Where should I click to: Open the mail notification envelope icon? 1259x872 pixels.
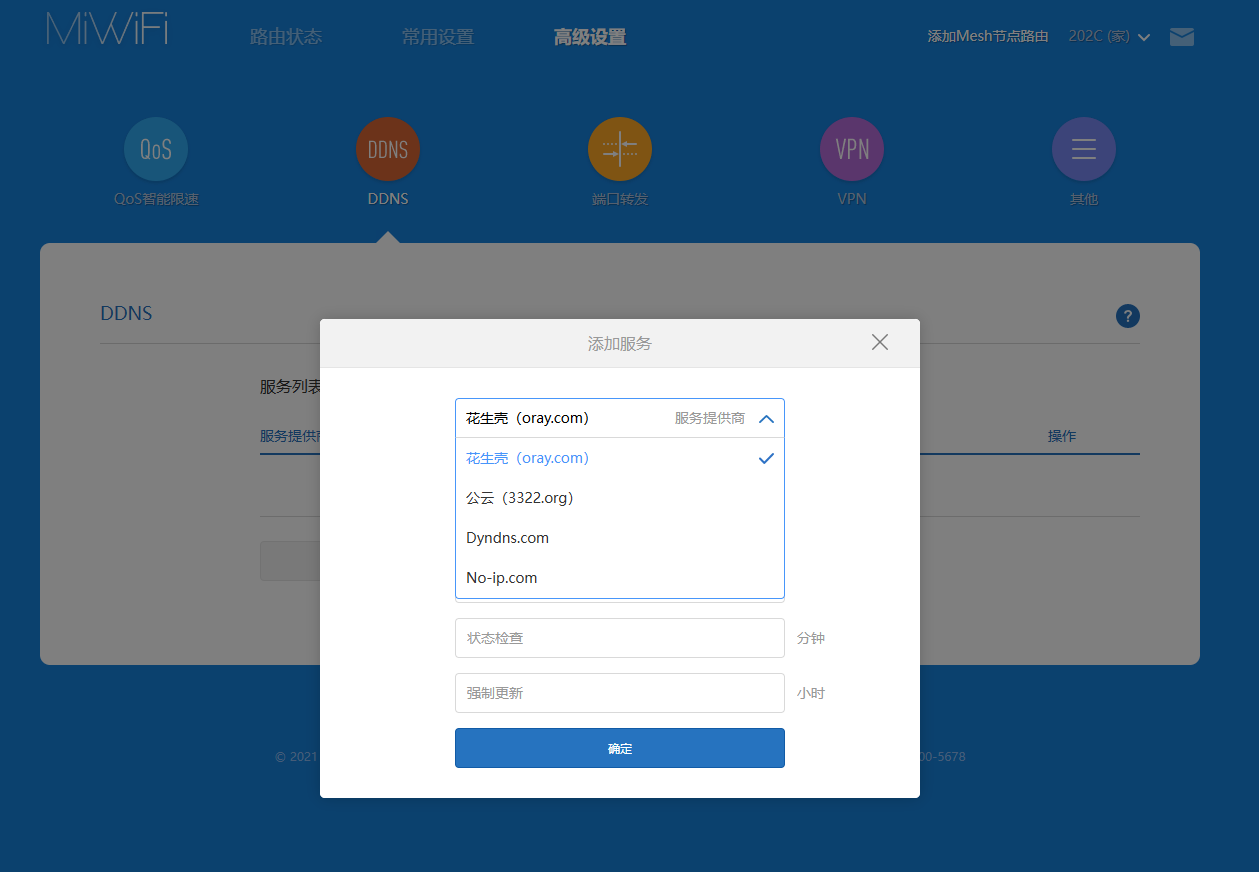pos(1182,37)
